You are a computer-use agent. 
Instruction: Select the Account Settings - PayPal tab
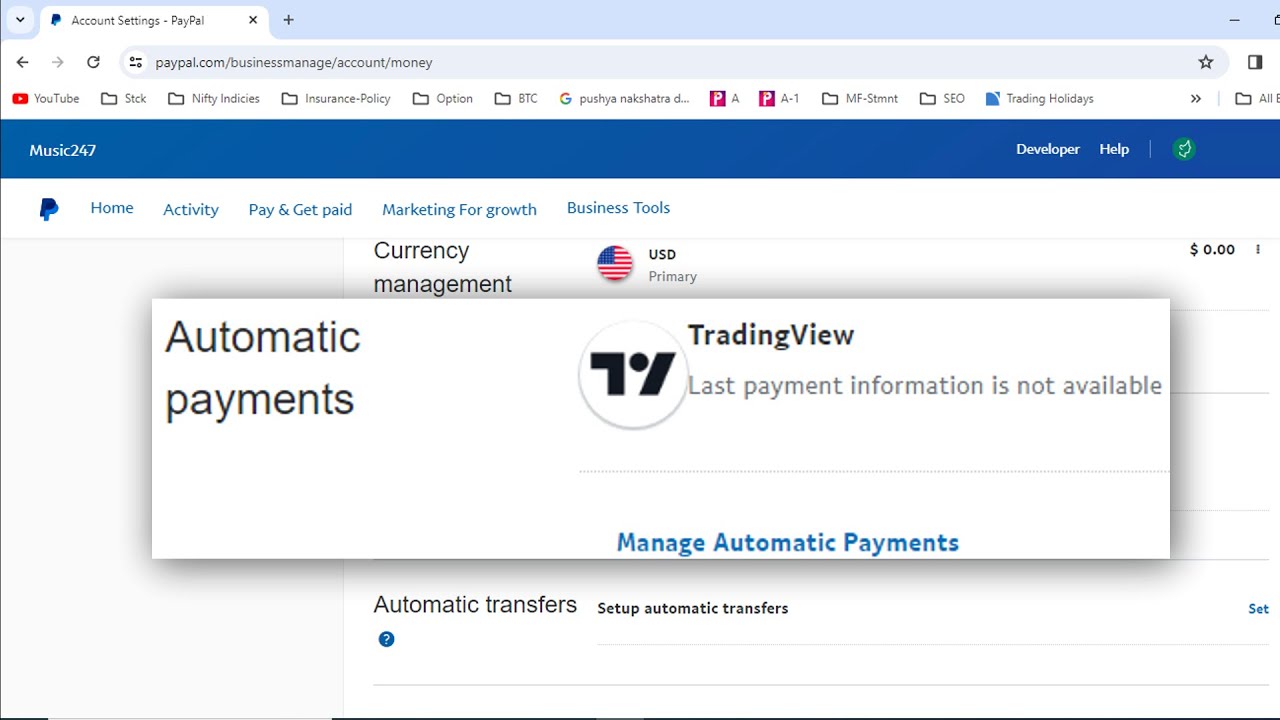point(155,20)
